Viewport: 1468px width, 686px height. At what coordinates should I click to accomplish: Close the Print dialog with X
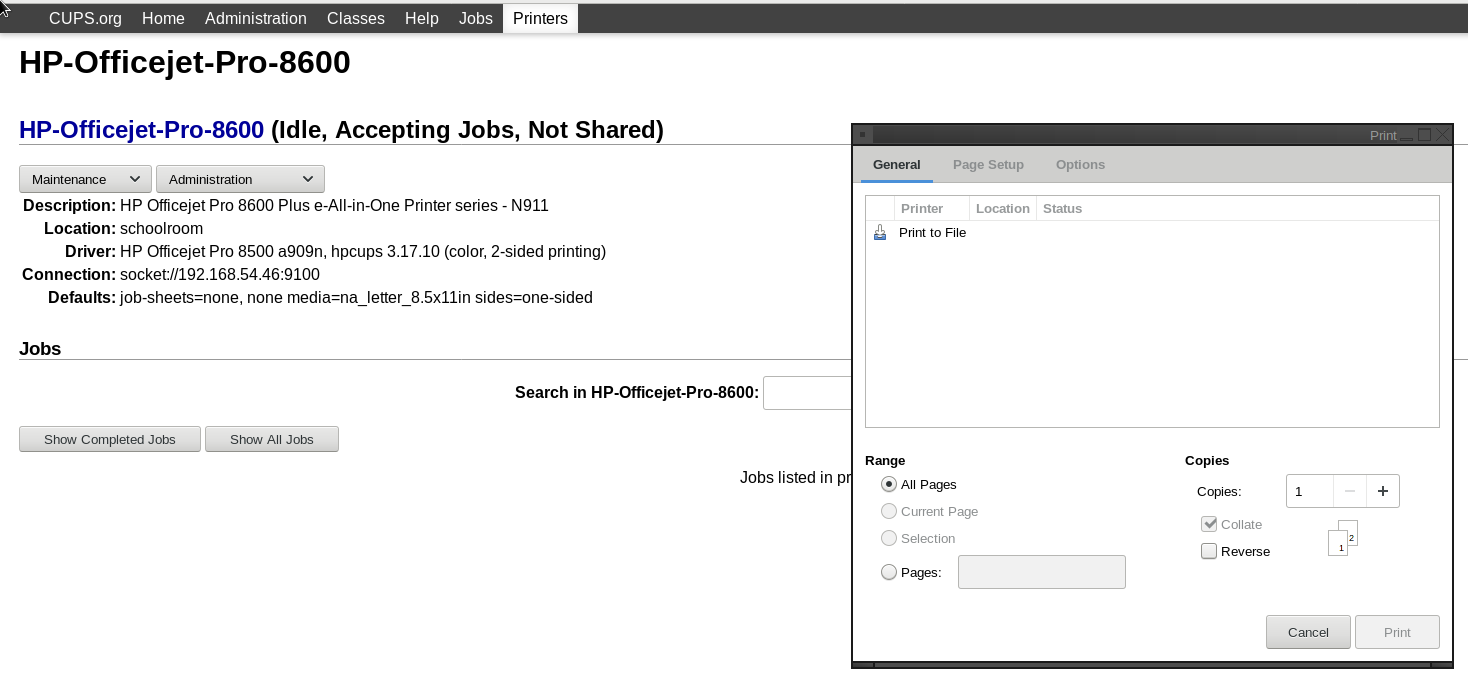coord(1441,134)
